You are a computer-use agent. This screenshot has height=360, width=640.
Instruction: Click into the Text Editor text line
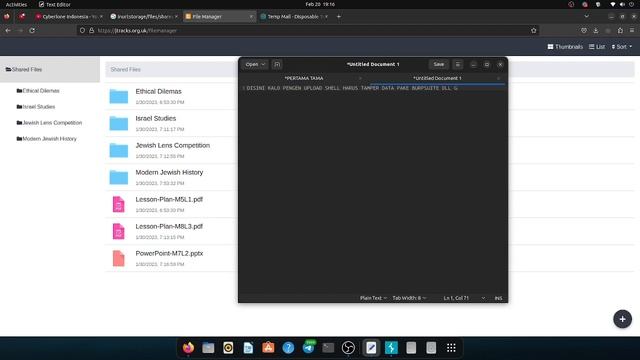pyautogui.click(x=352, y=88)
